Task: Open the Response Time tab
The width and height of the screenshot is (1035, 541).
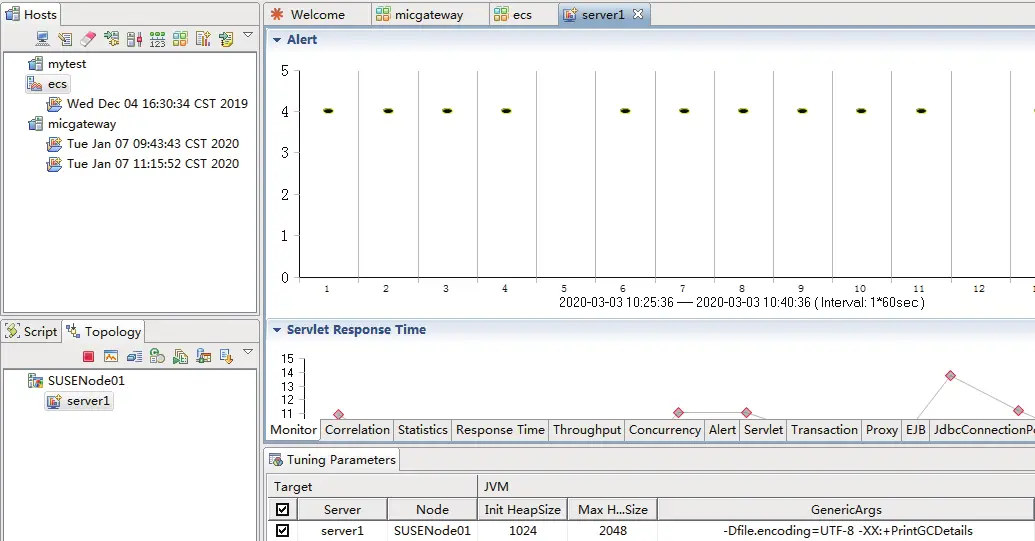Action: point(500,430)
